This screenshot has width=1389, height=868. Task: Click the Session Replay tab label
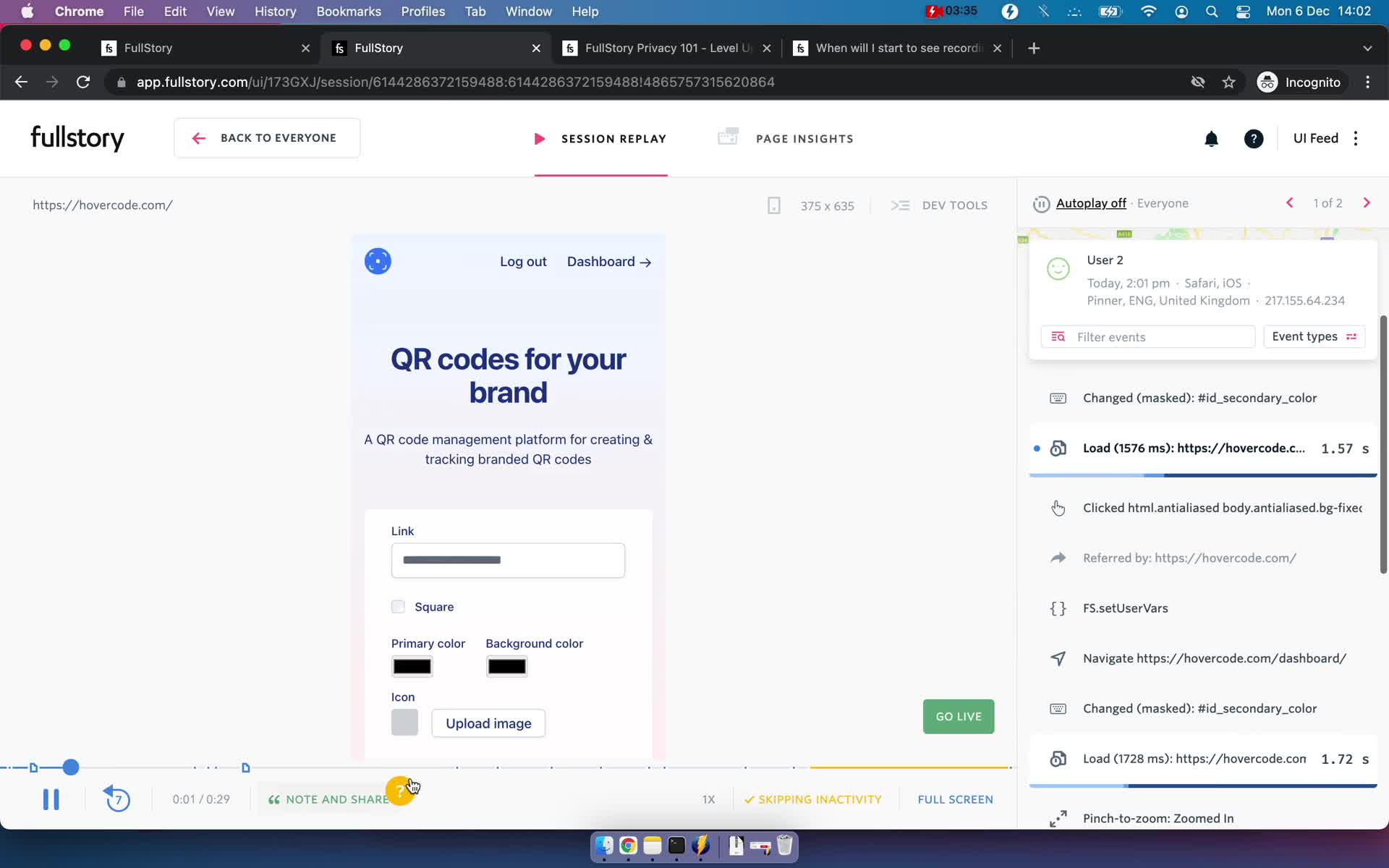coord(613,139)
